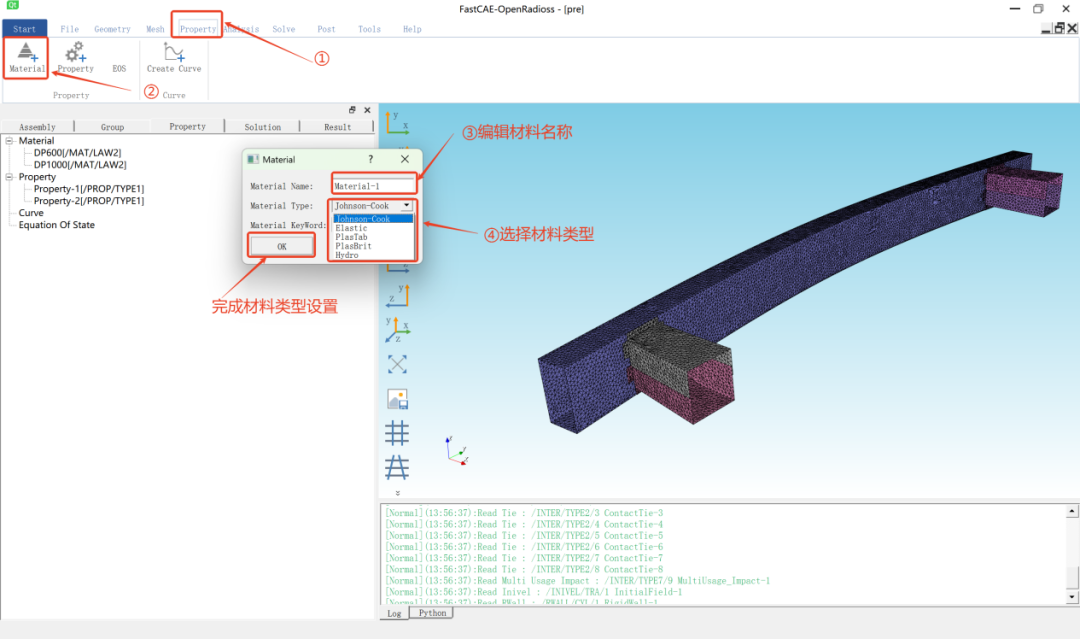Switch to the Group panel tab
Viewport: 1080px width, 639px height.
point(112,127)
